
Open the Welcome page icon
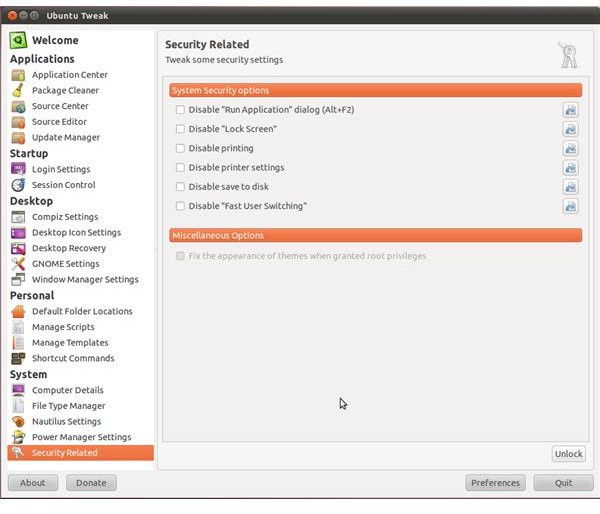click(18, 40)
